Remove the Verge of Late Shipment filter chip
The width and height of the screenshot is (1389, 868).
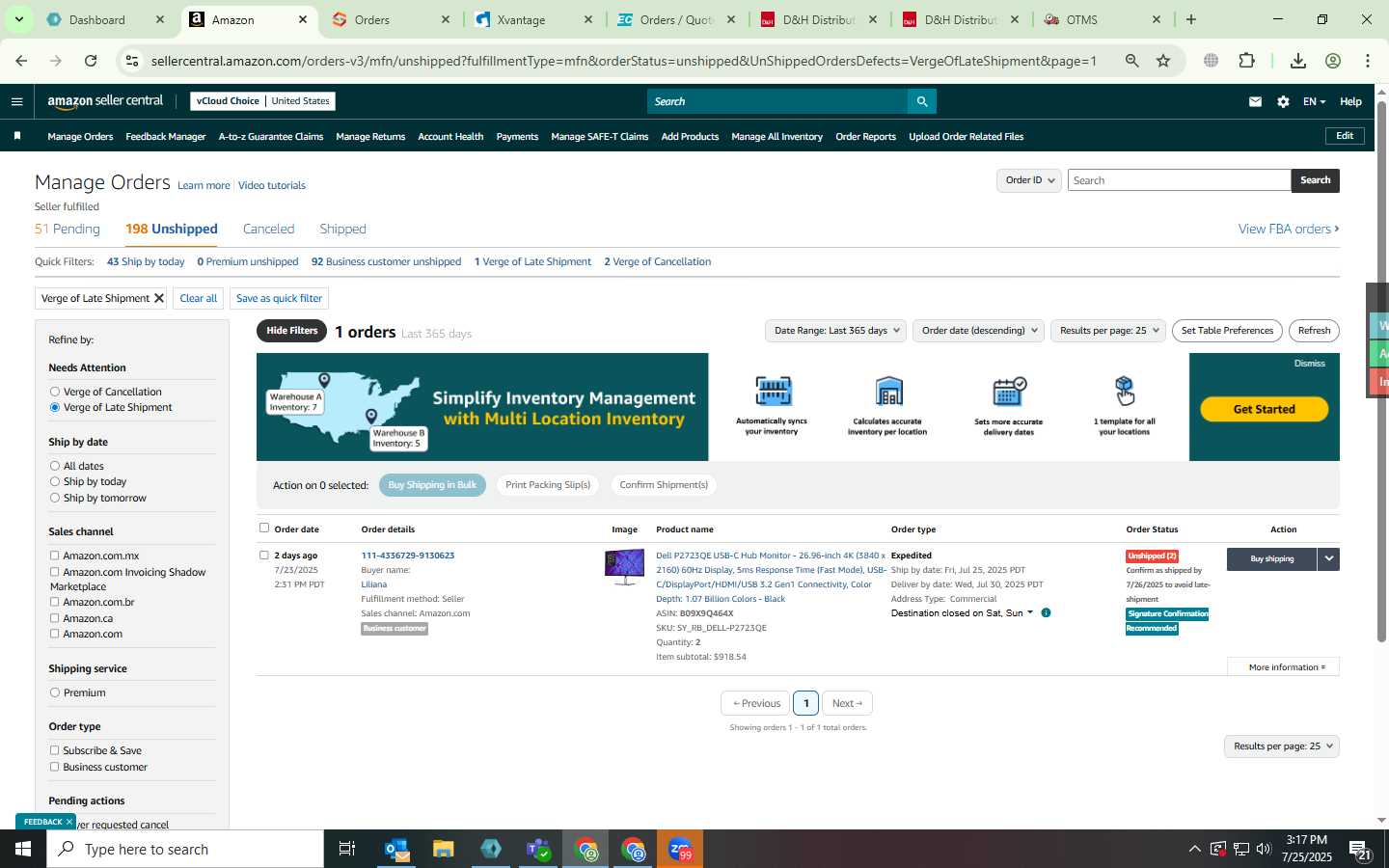(159, 298)
